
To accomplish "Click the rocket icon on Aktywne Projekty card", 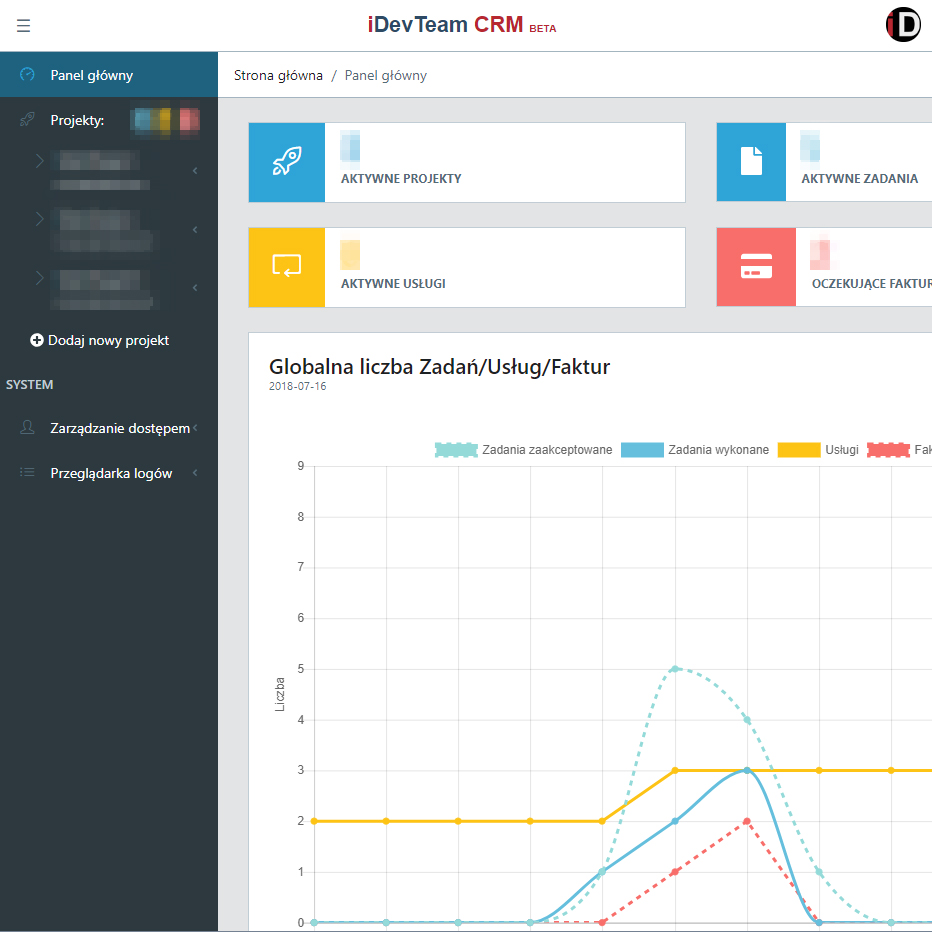I will pos(287,162).
